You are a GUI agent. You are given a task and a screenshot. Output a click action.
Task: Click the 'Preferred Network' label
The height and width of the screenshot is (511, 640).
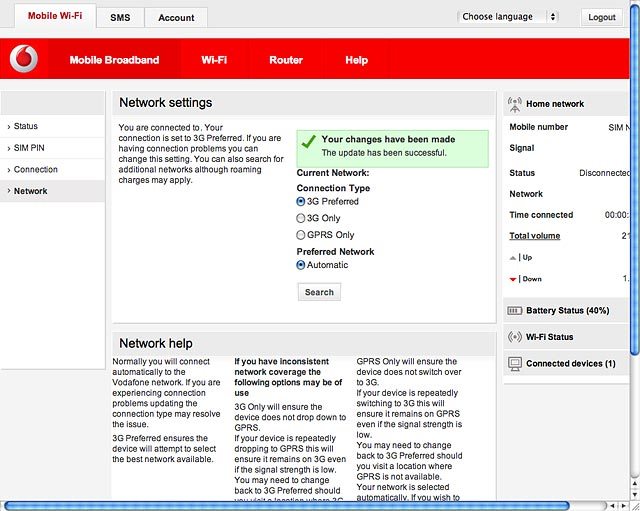click(335, 252)
